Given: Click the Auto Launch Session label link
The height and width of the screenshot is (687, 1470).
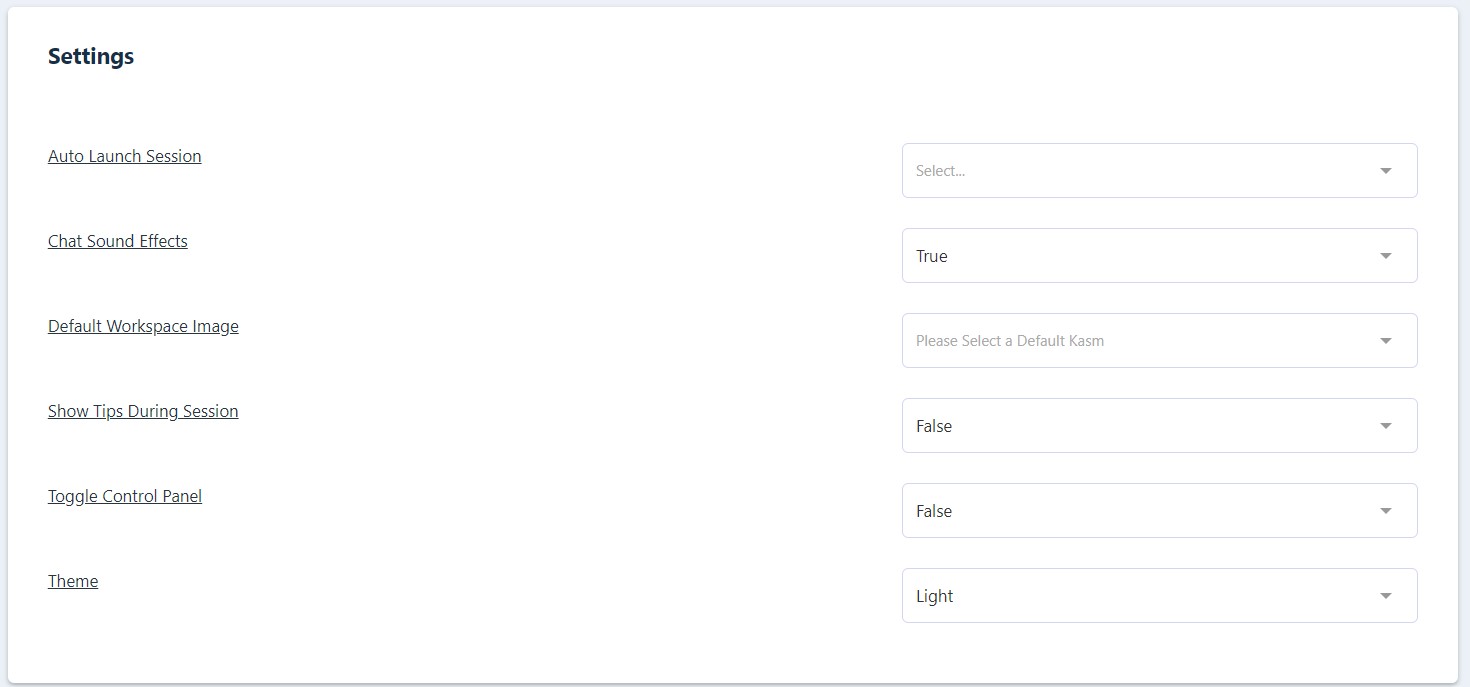Looking at the screenshot, I should pyautogui.click(x=125, y=156).
